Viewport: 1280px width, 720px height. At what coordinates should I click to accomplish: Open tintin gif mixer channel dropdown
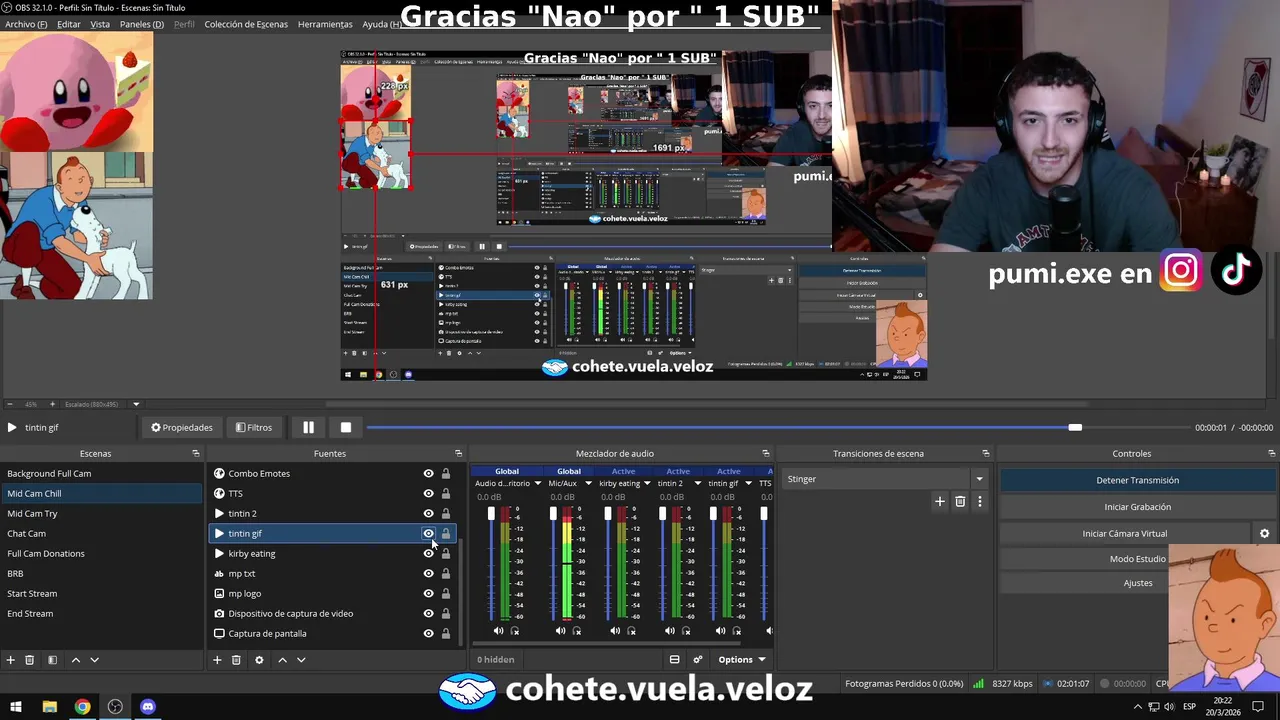748,484
